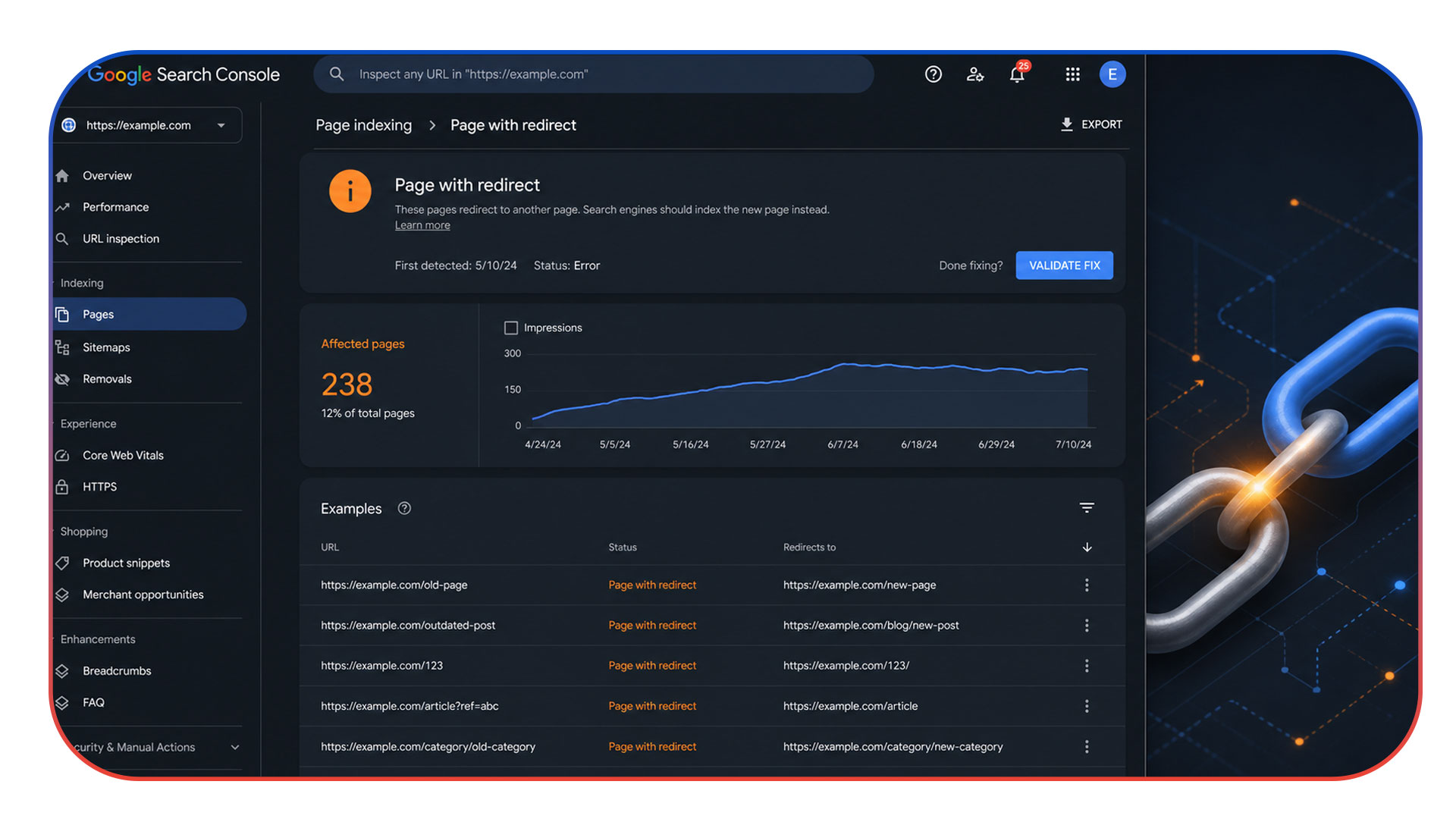Click https://example.com/category/old-category URL cell

coord(428,746)
